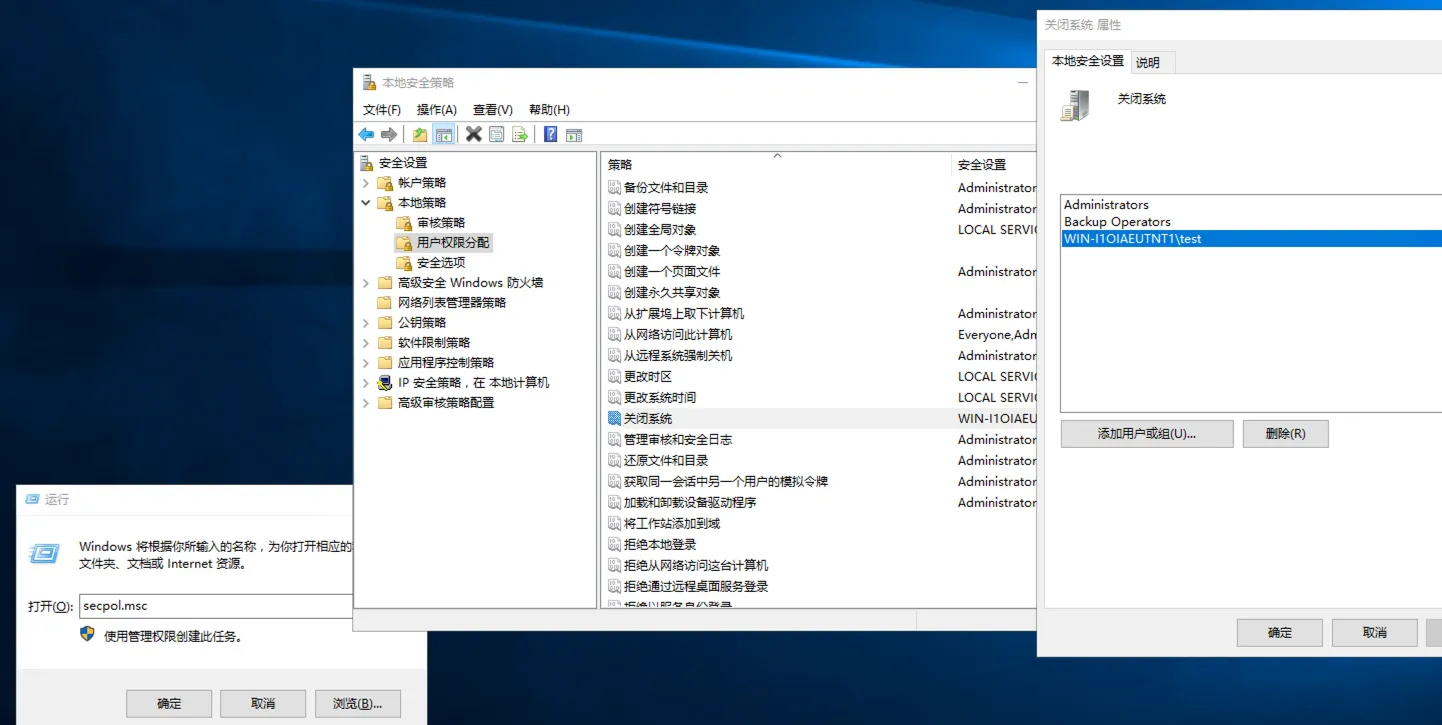Expand the 高级安全 Windows 防火墙 node
This screenshot has height=725, width=1442.
coord(366,283)
